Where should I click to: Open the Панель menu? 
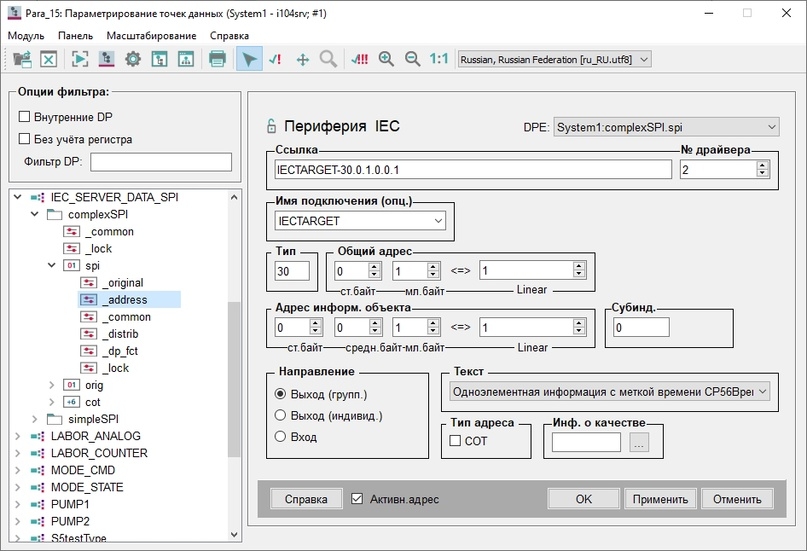[x=75, y=35]
